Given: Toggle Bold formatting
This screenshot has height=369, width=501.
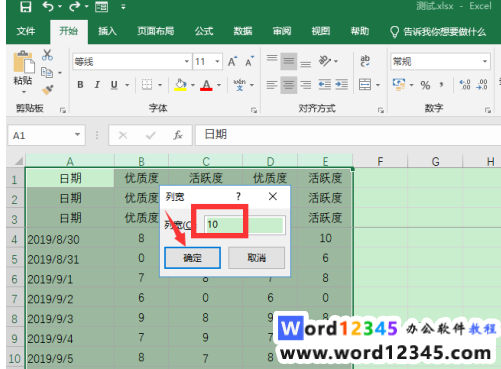Looking at the screenshot, I should click(x=80, y=85).
